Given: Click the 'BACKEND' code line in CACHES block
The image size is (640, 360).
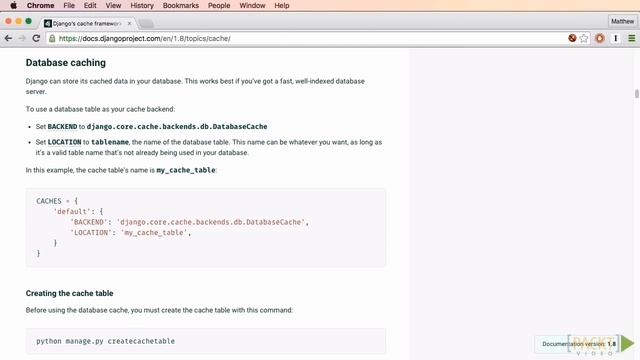Looking at the screenshot, I should tap(189, 222).
